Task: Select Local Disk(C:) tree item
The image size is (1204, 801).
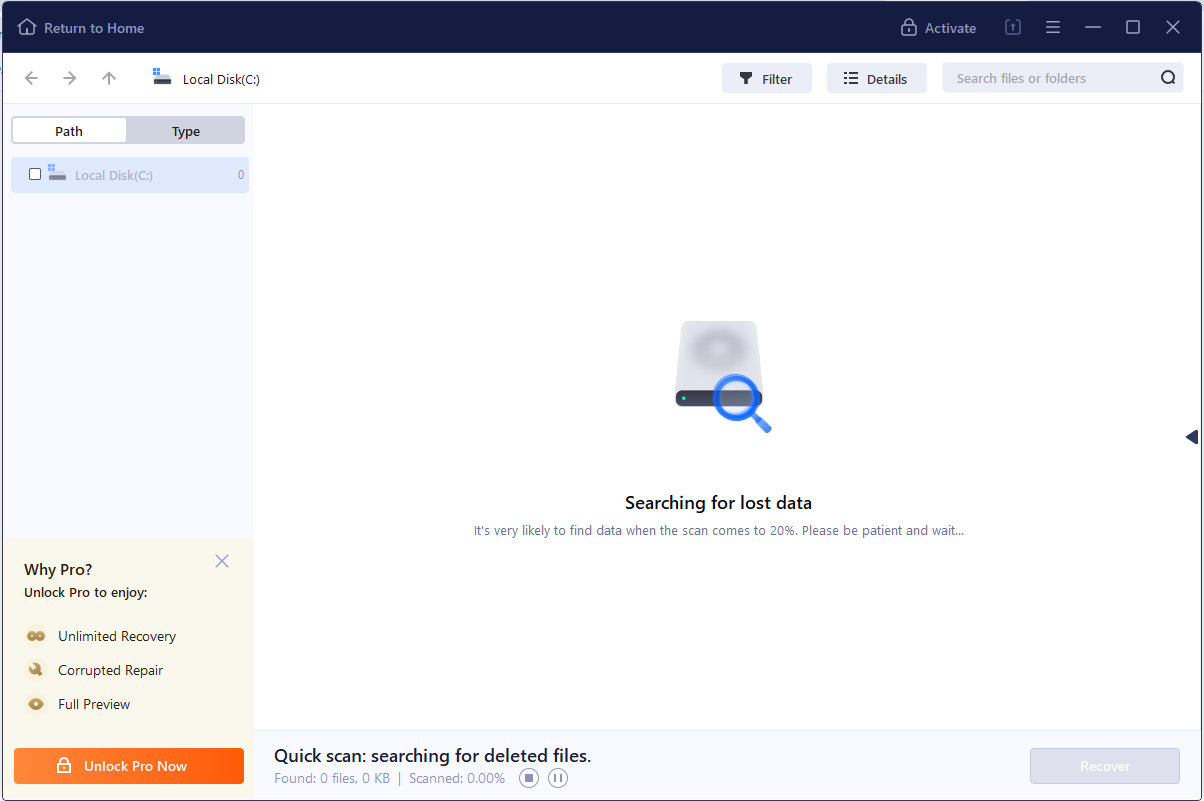Action: (x=130, y=175)
